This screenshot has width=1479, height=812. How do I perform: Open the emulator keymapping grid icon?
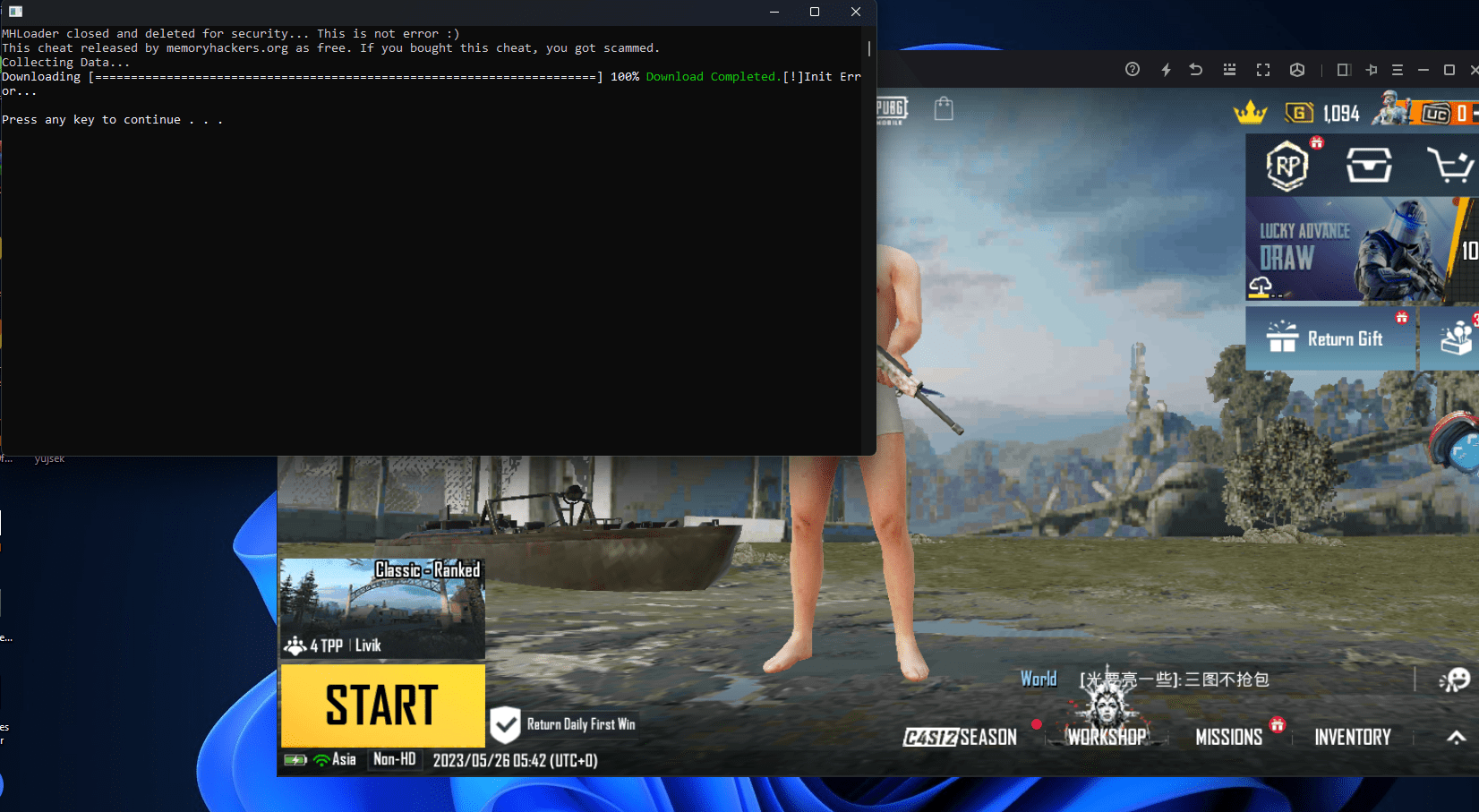pos(1229,70)
